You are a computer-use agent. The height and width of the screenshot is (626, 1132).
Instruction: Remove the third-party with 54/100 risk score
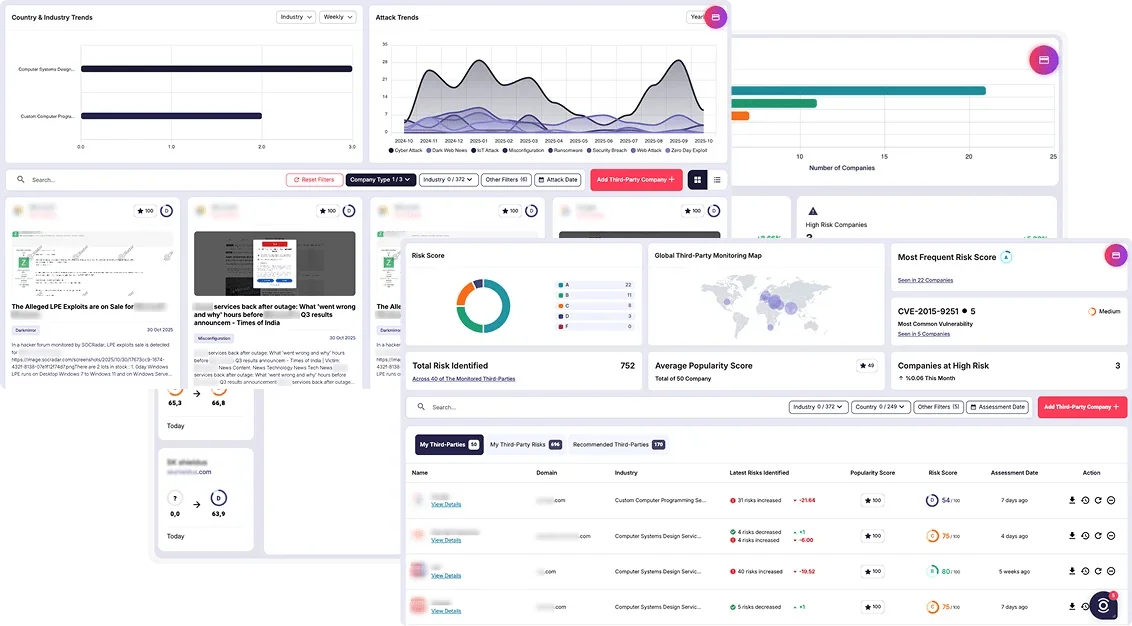[1111, 500]
